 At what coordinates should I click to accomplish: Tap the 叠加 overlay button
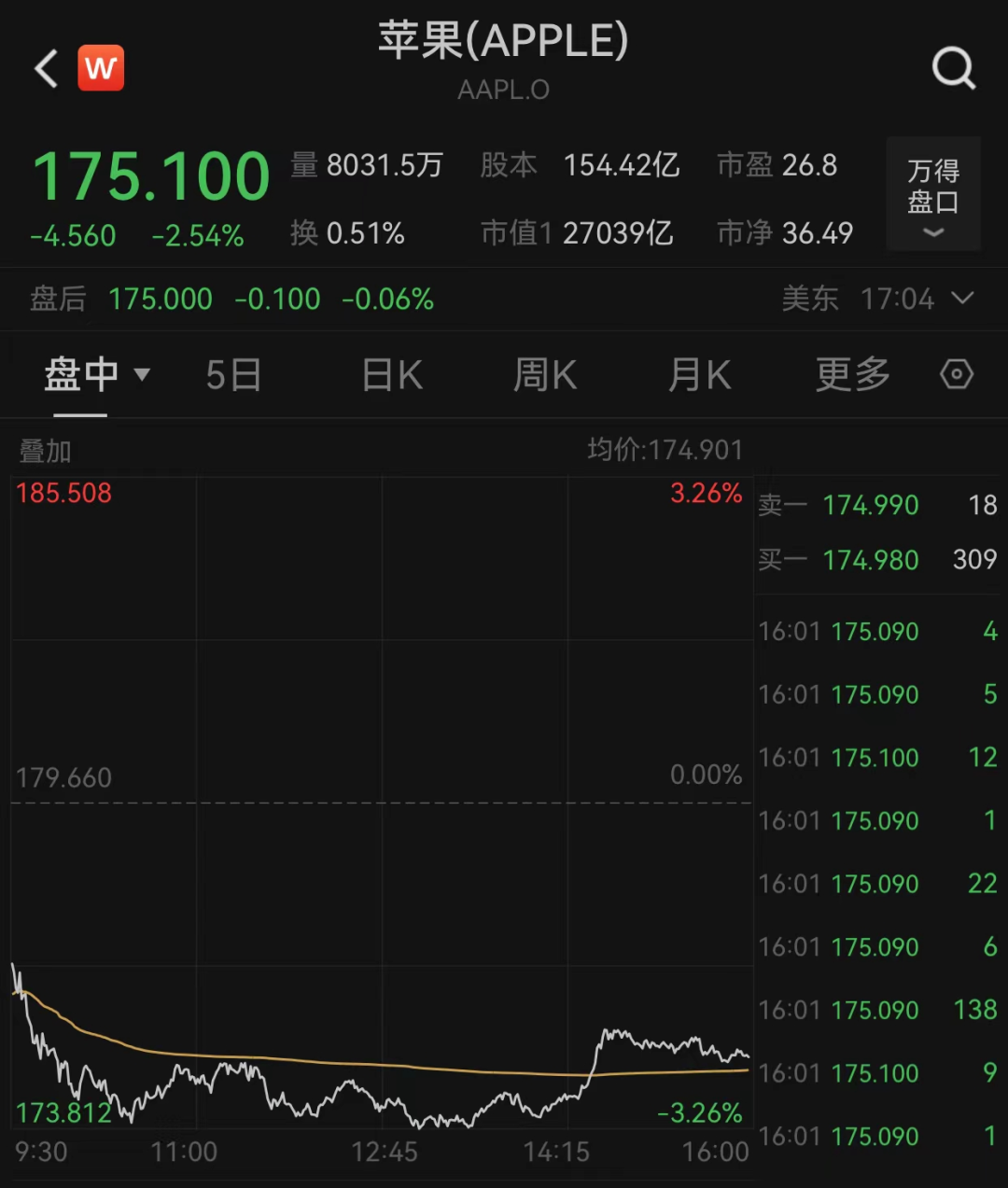45,452
